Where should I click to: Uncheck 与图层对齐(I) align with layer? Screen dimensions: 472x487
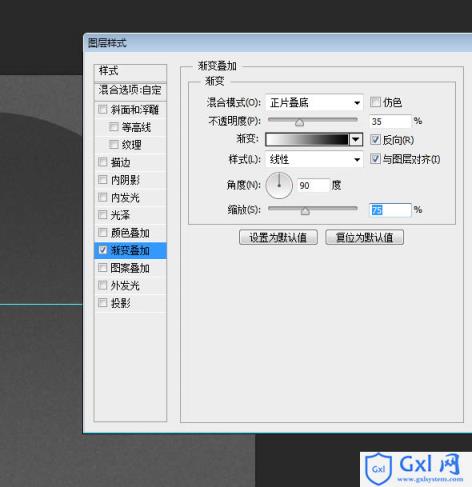375,159
